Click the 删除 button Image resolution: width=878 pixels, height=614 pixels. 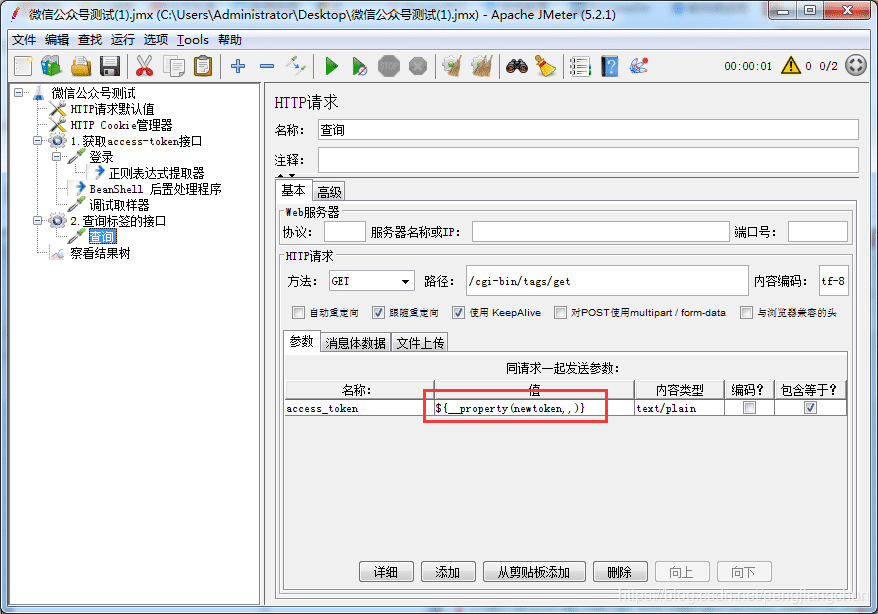(x=620, y=572)
